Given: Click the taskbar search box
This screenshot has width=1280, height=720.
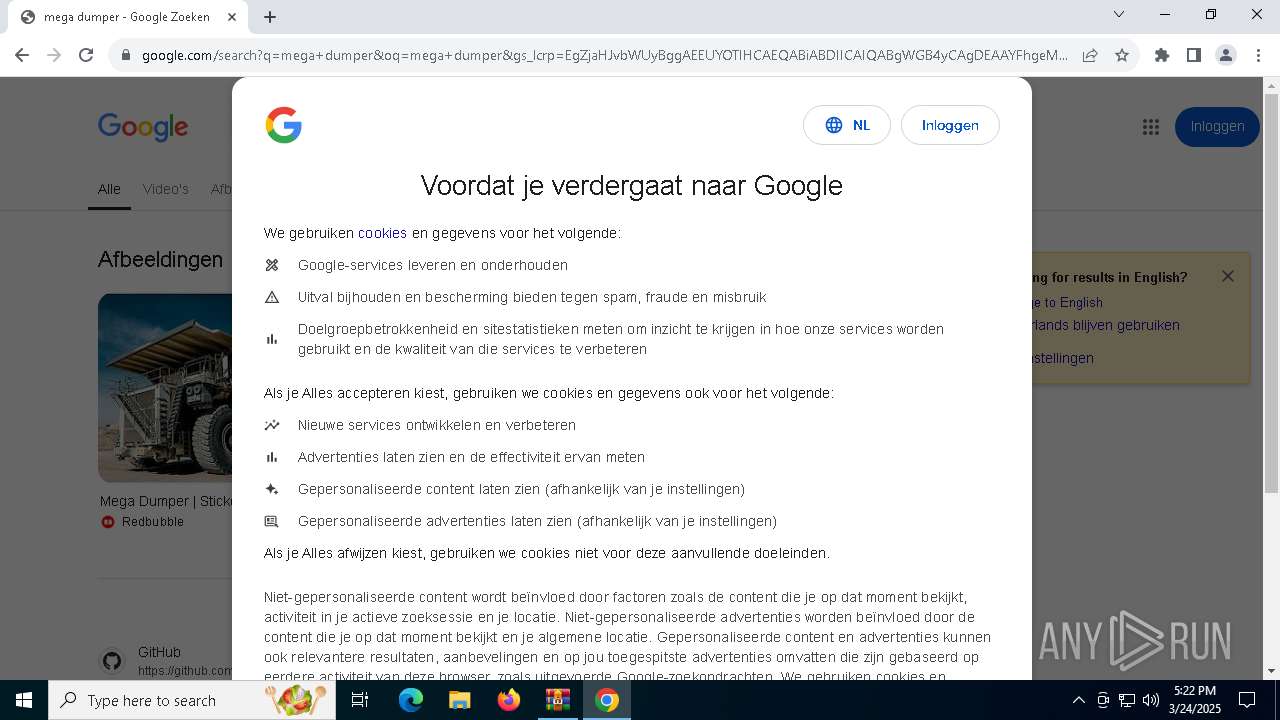Looking at the screenshot, I should coord(192,700).
